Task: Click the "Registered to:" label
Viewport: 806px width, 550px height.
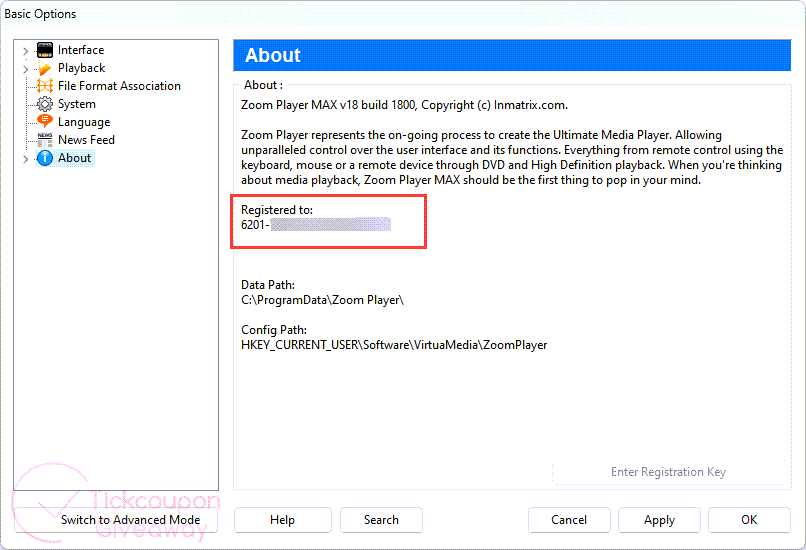Action: (277, 210)
